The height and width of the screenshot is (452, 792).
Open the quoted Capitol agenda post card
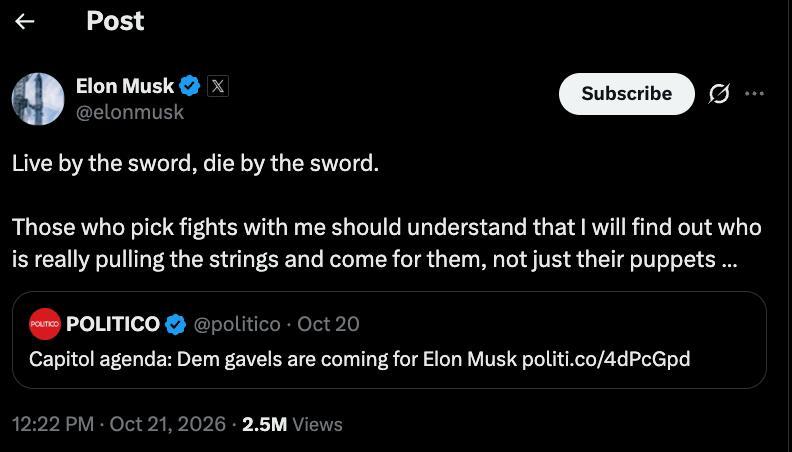pyautogui.click(x=389, y=340)
